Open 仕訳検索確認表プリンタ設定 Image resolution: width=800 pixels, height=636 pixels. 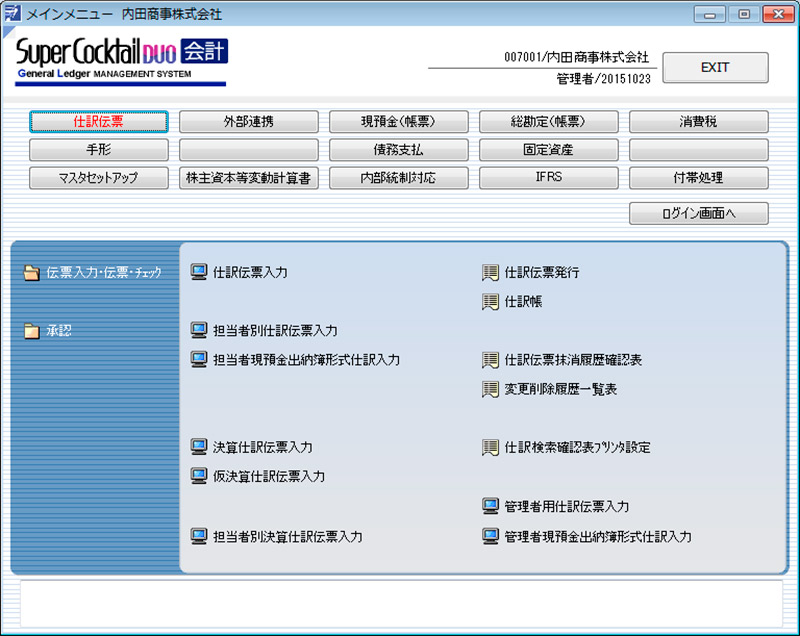pos(578,447)
